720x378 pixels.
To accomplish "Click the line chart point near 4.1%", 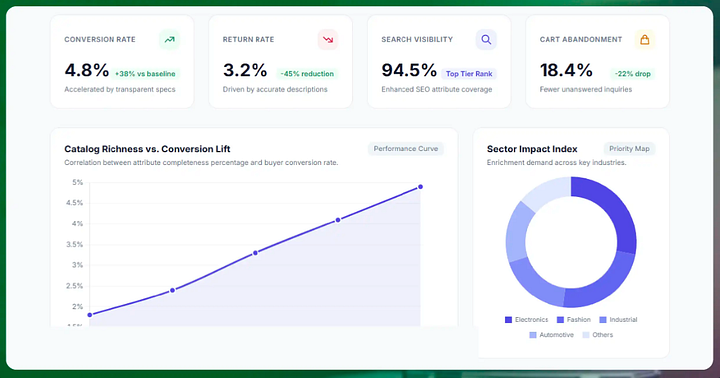I will pos(338,220).
